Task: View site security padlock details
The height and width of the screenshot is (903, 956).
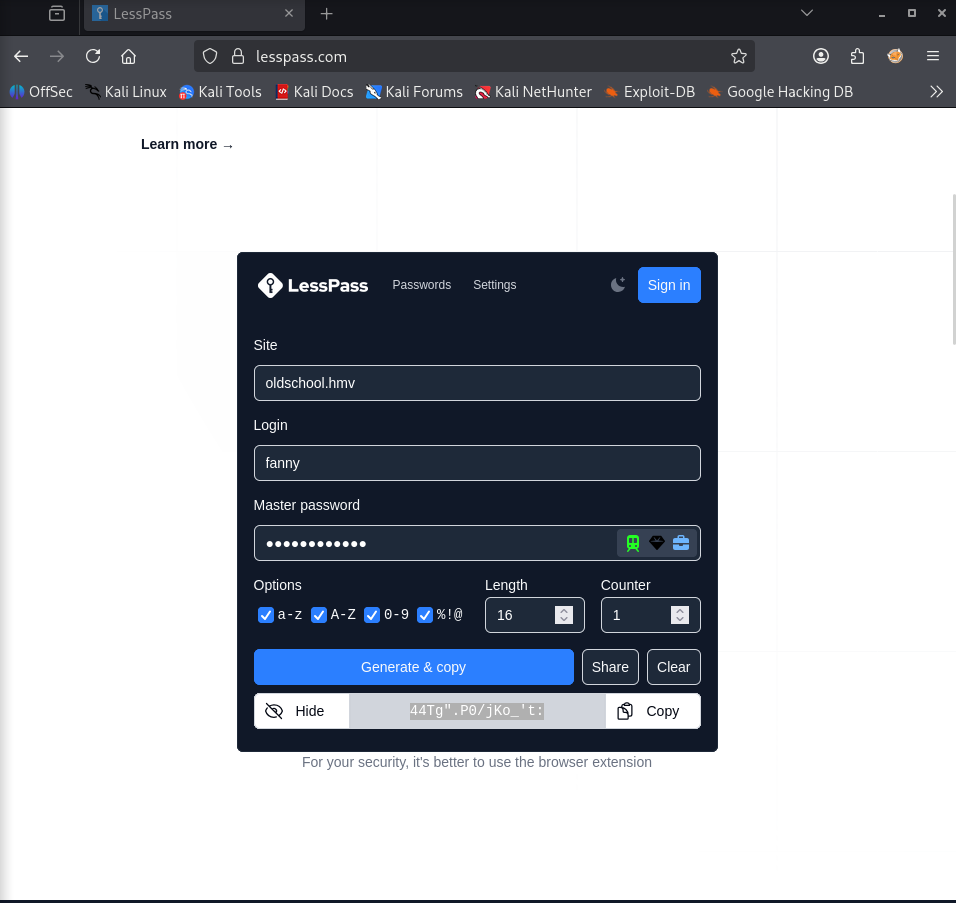Action: [x=238, y=57]
